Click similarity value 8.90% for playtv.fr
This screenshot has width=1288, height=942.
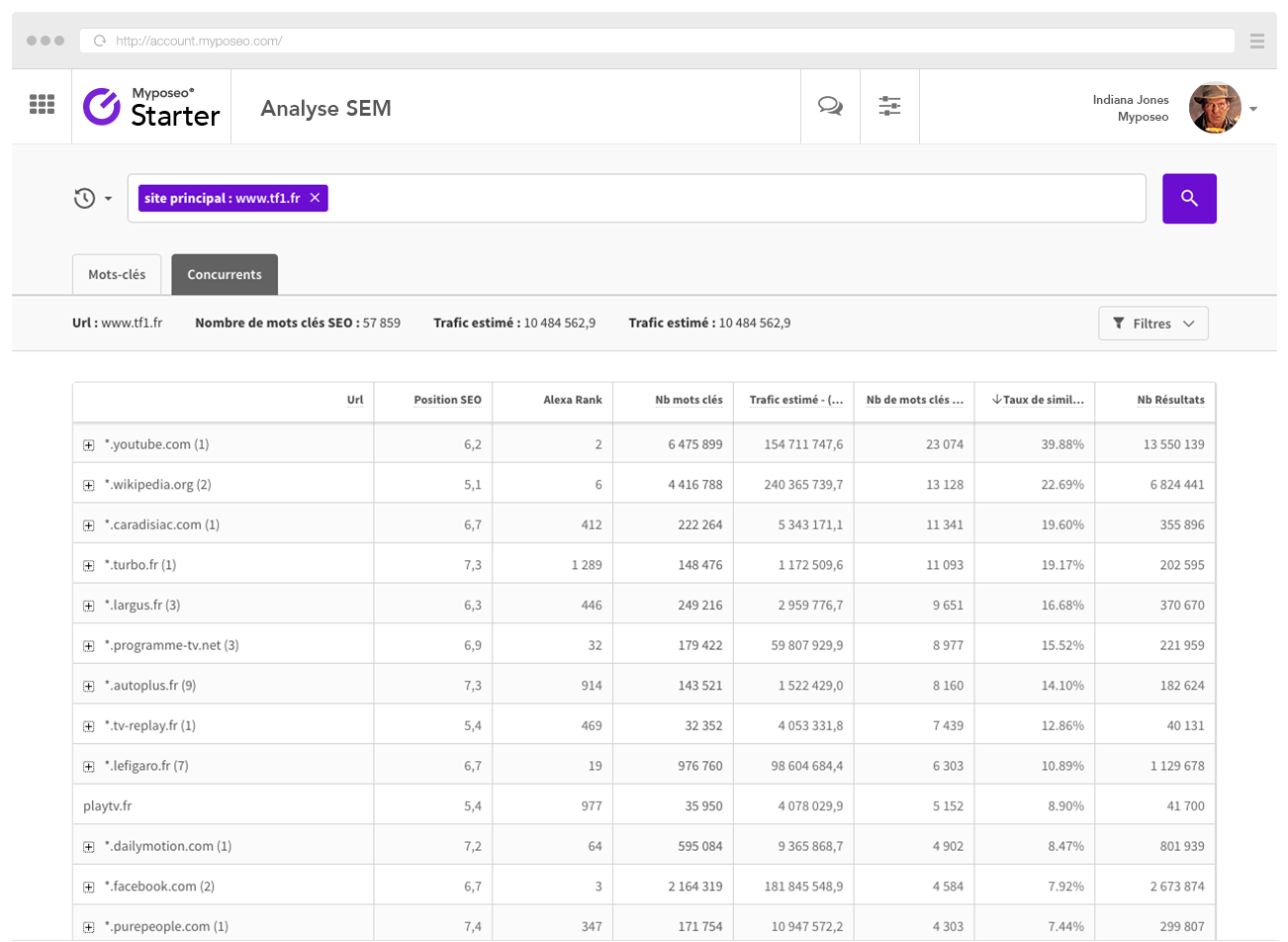1066,806
